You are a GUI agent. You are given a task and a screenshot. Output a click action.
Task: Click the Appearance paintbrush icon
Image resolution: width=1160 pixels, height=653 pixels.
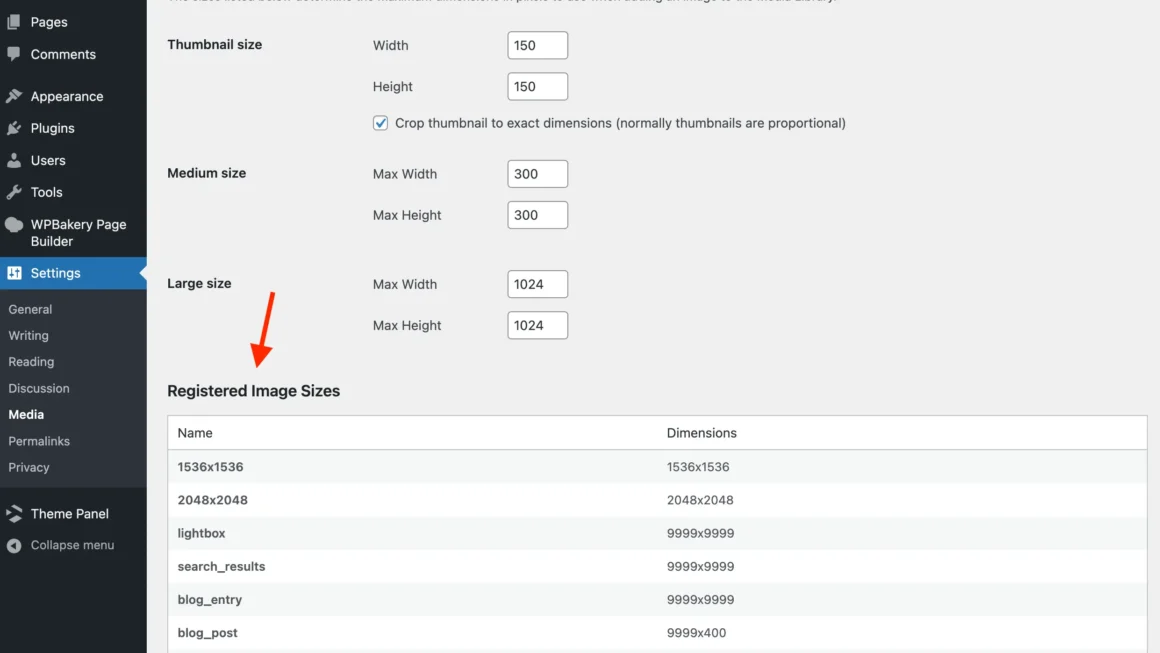(13, 96)
